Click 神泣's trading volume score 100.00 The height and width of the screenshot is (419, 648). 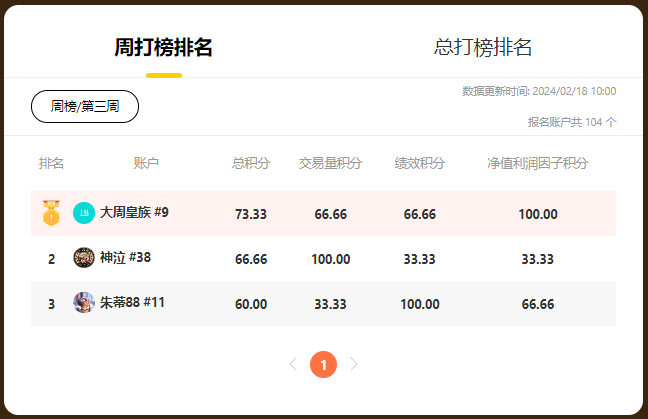pyautogui.click(x=331, y=259)
